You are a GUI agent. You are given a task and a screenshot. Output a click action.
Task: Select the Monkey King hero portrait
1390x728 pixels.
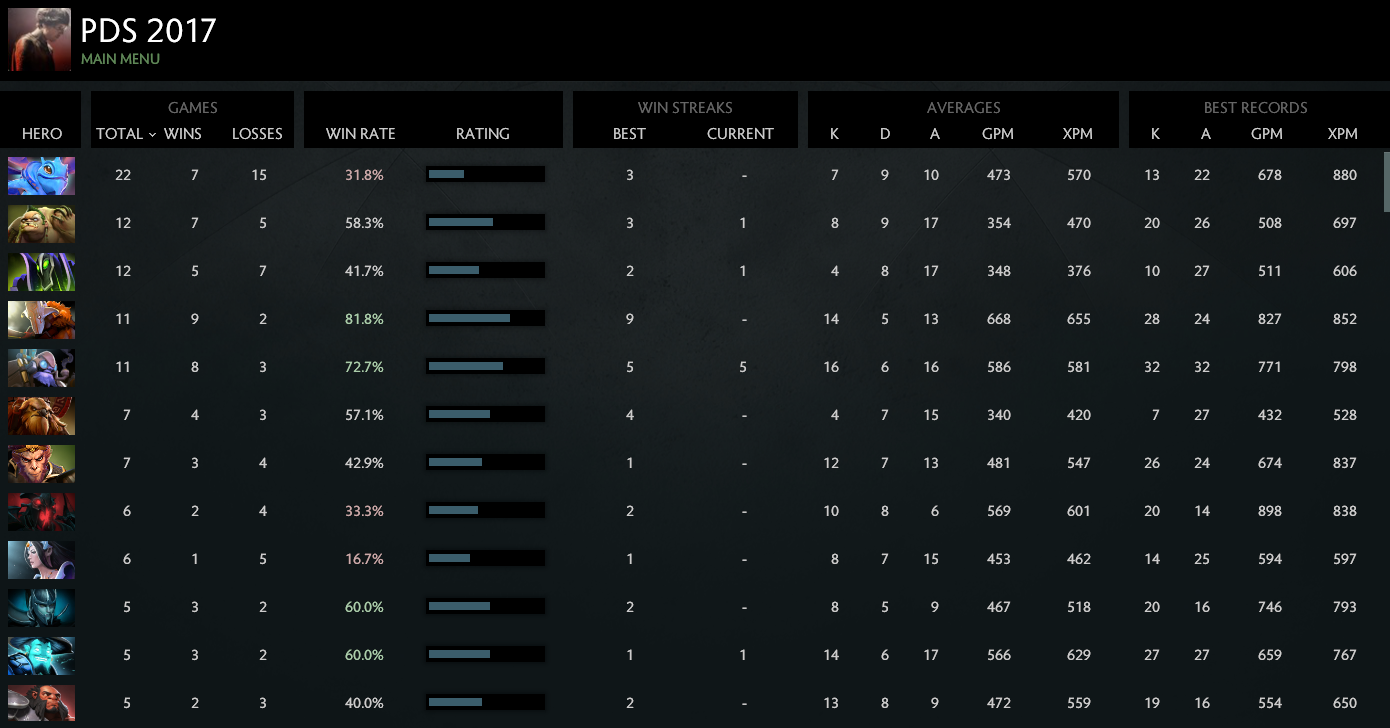41,463
